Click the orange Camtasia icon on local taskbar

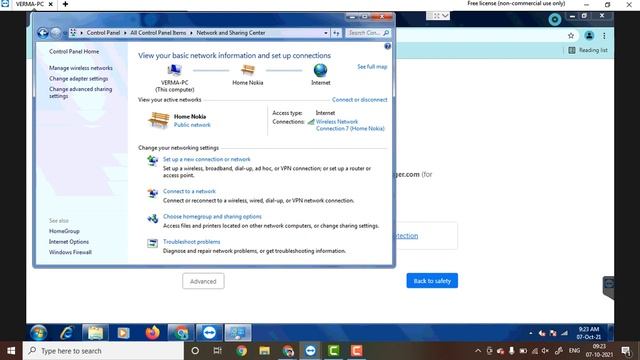(356, 351)
